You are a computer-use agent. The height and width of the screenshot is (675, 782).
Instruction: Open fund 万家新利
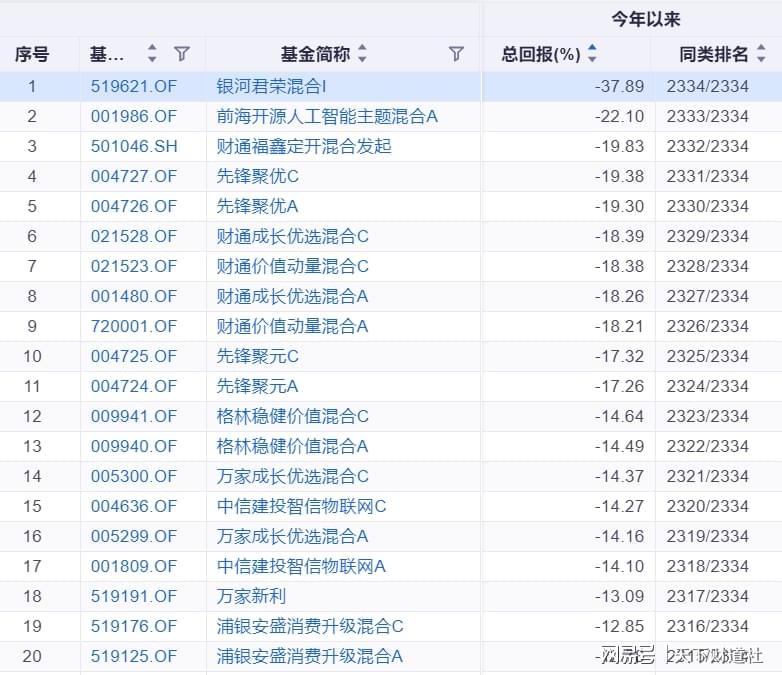pos(251,596)
